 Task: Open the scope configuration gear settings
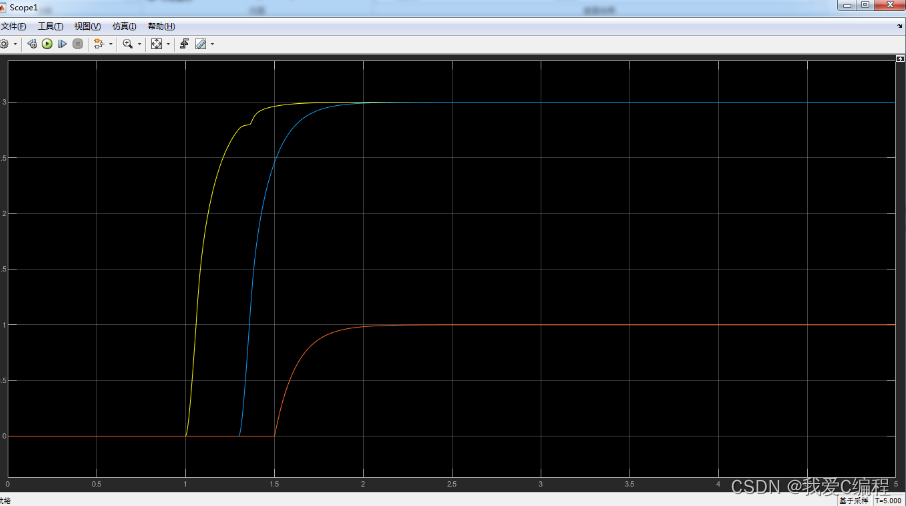(x=3, y=44)
